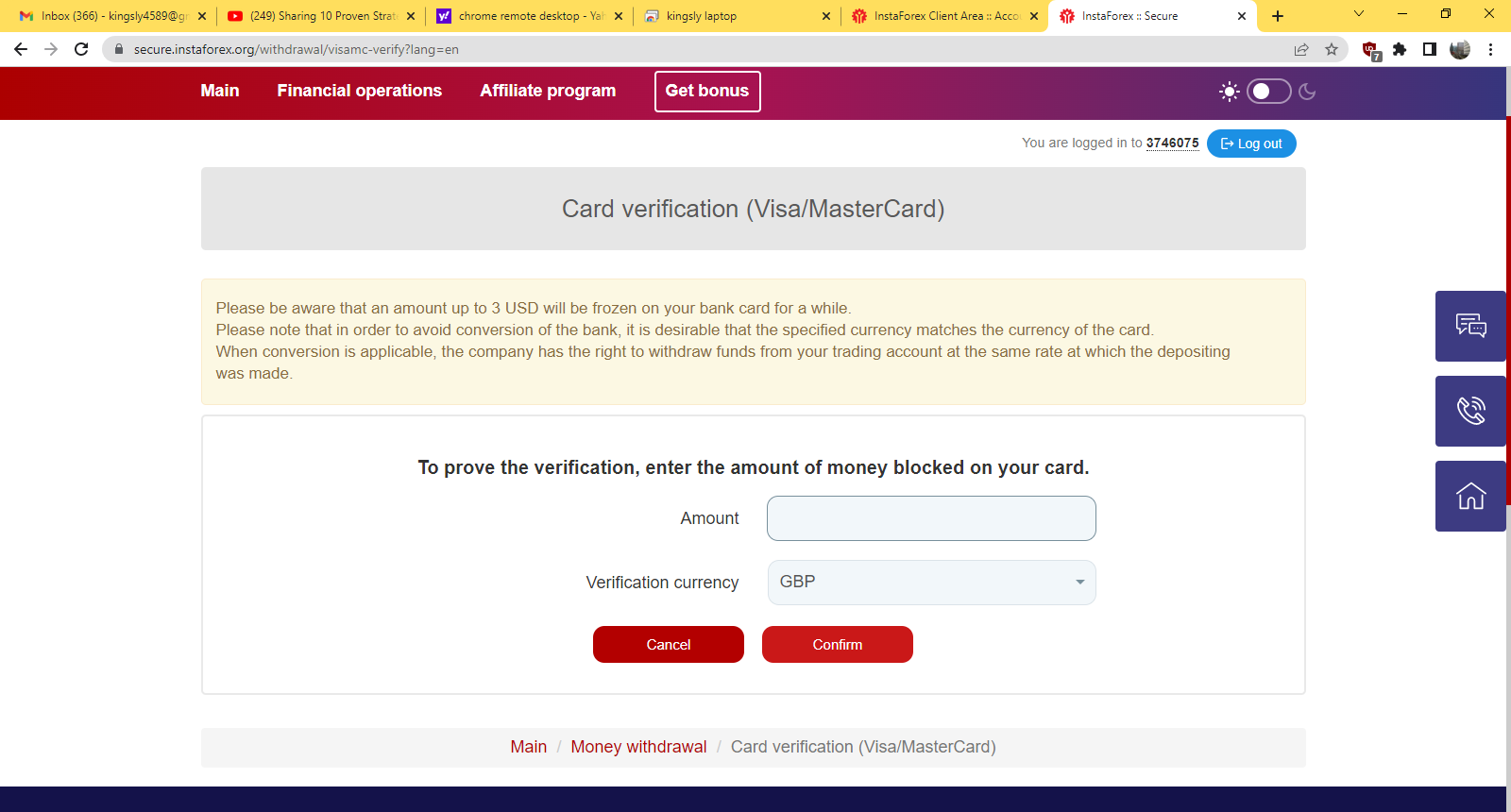Screen dimensions: 1511x812
Task: Open a new browser tab
Action: (1278, 16)
